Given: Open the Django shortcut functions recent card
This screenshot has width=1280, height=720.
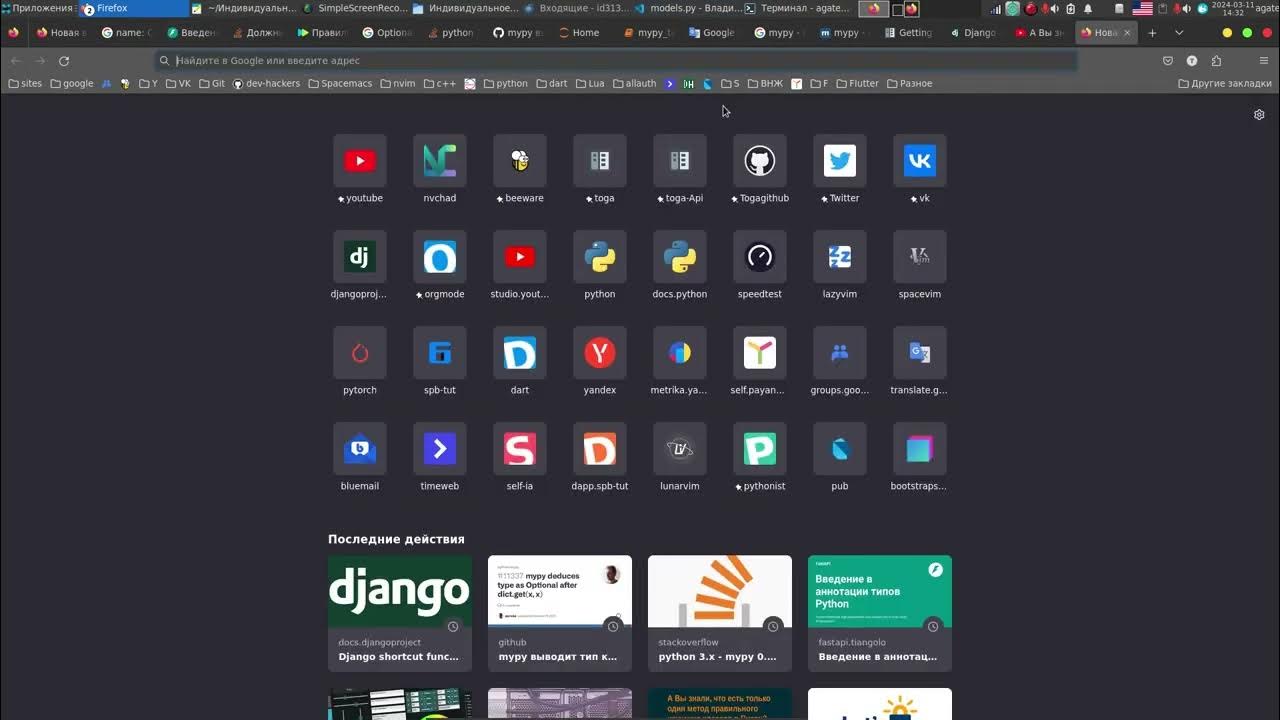Looking at the screenshot, I should (x=400, y=613).
